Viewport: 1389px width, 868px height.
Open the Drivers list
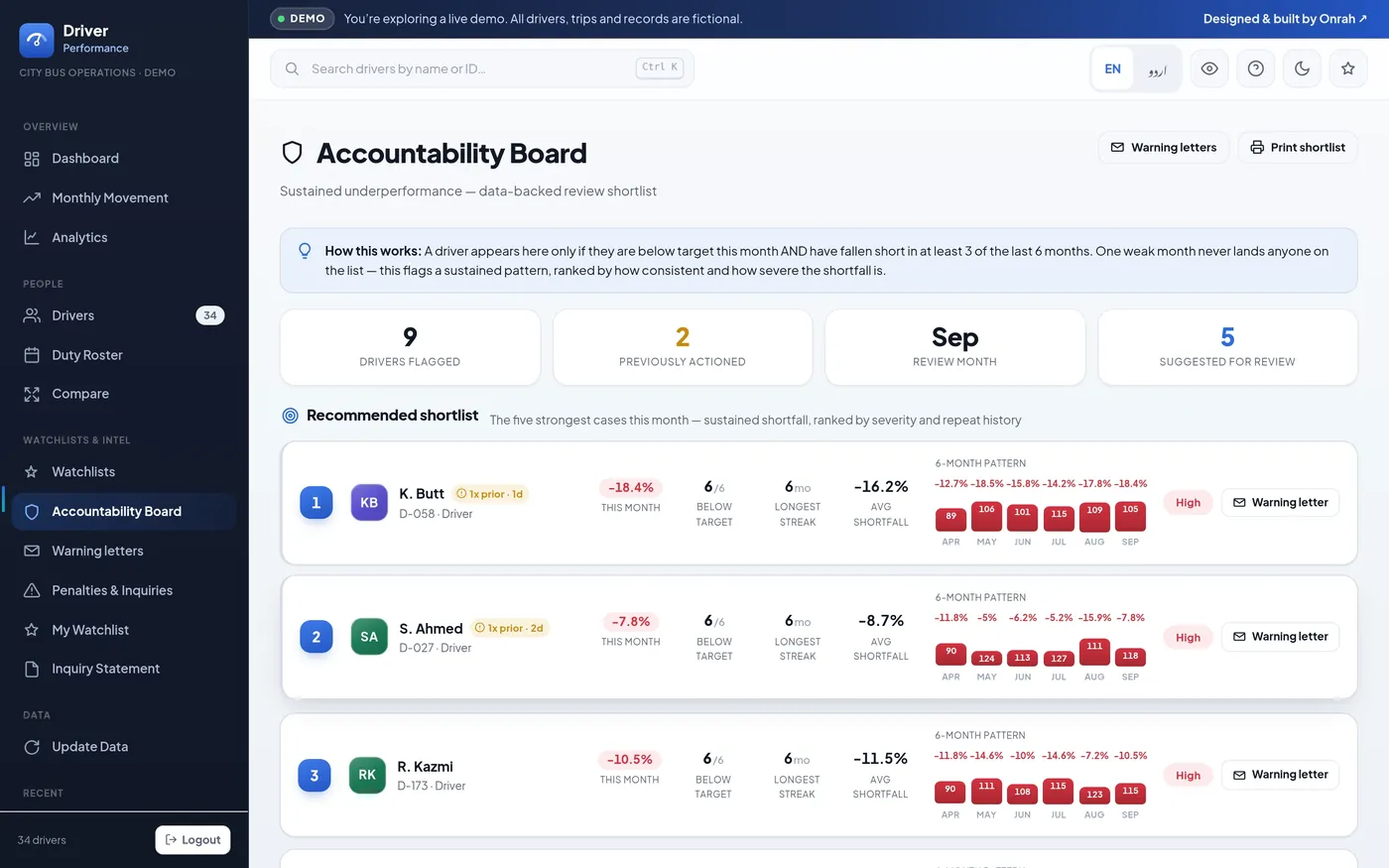coord(124,315)
